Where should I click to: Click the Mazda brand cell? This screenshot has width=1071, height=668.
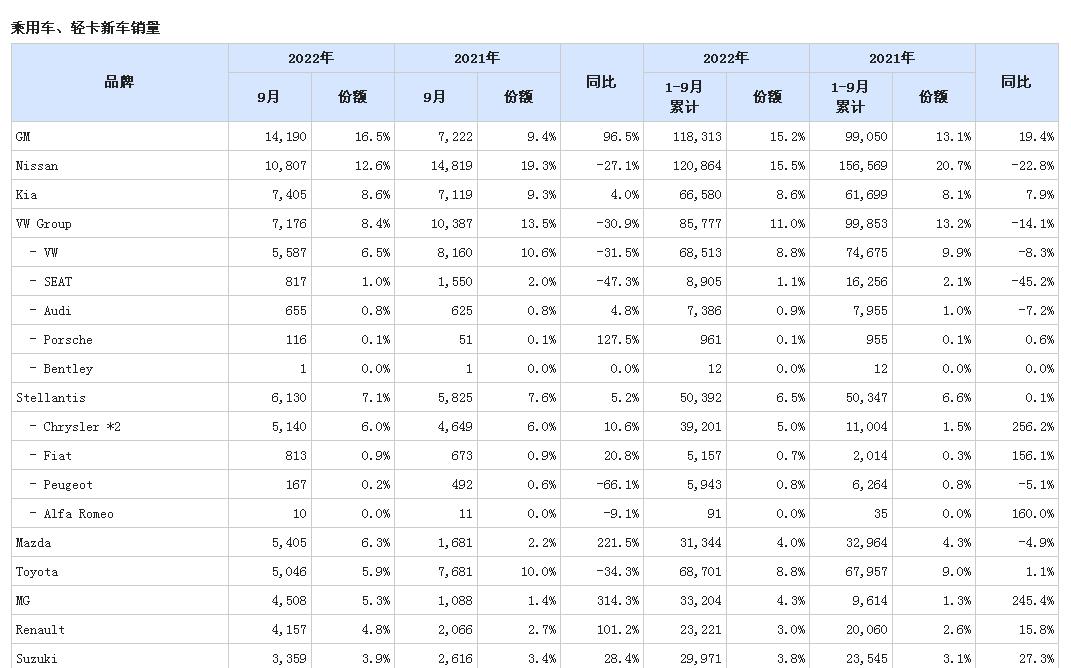pos(33,543)
